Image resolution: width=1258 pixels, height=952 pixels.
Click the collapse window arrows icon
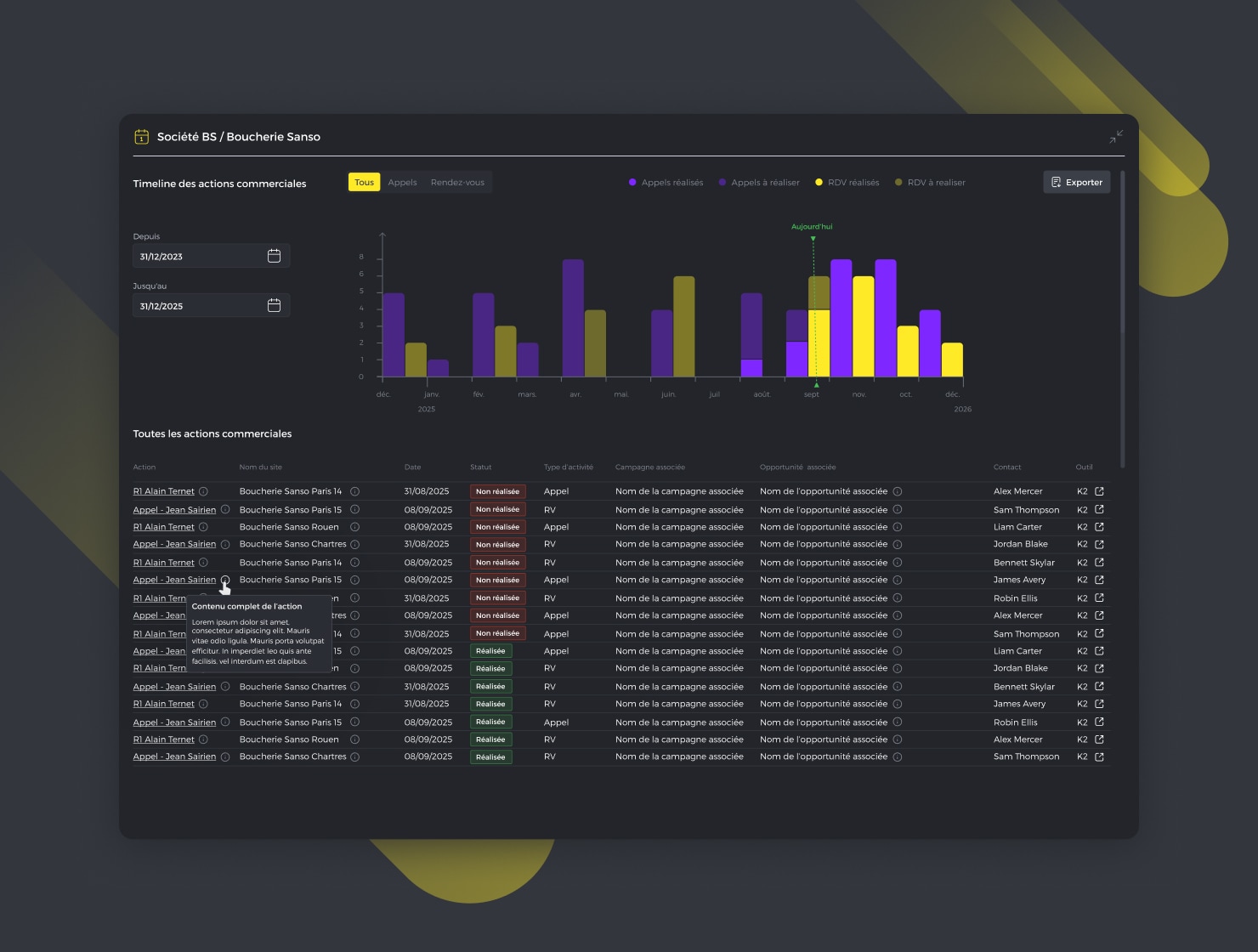1116,137
